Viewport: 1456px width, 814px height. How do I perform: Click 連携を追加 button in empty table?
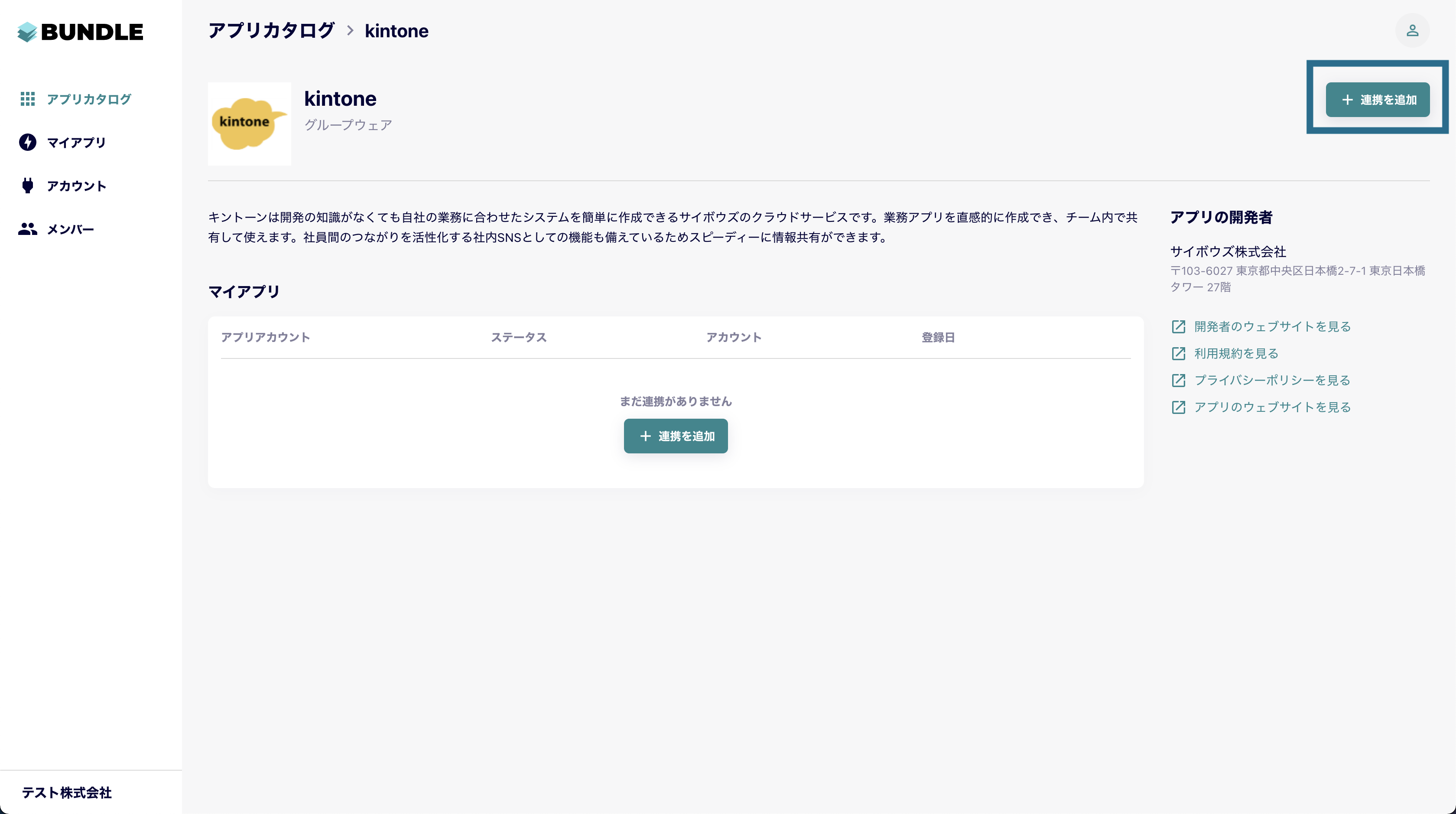[676, 436]
